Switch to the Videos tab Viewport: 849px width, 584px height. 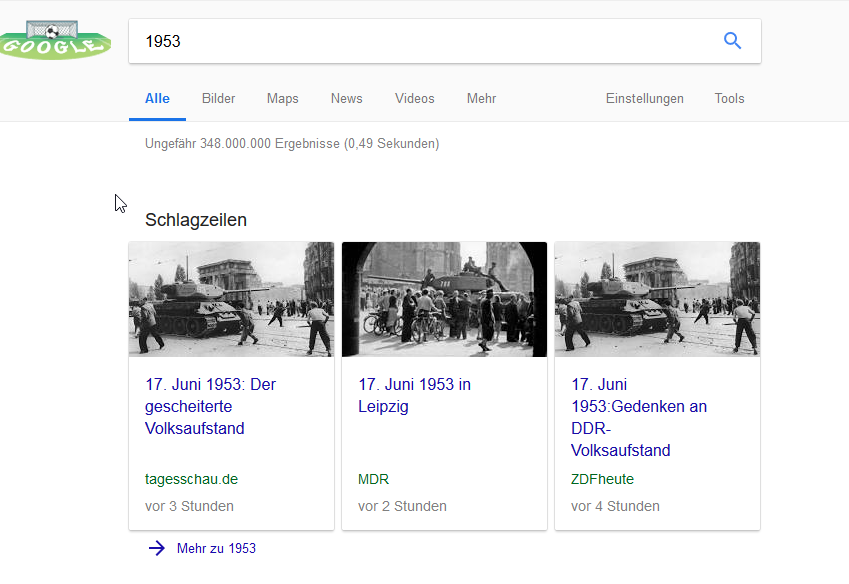(x=414, y=98)
